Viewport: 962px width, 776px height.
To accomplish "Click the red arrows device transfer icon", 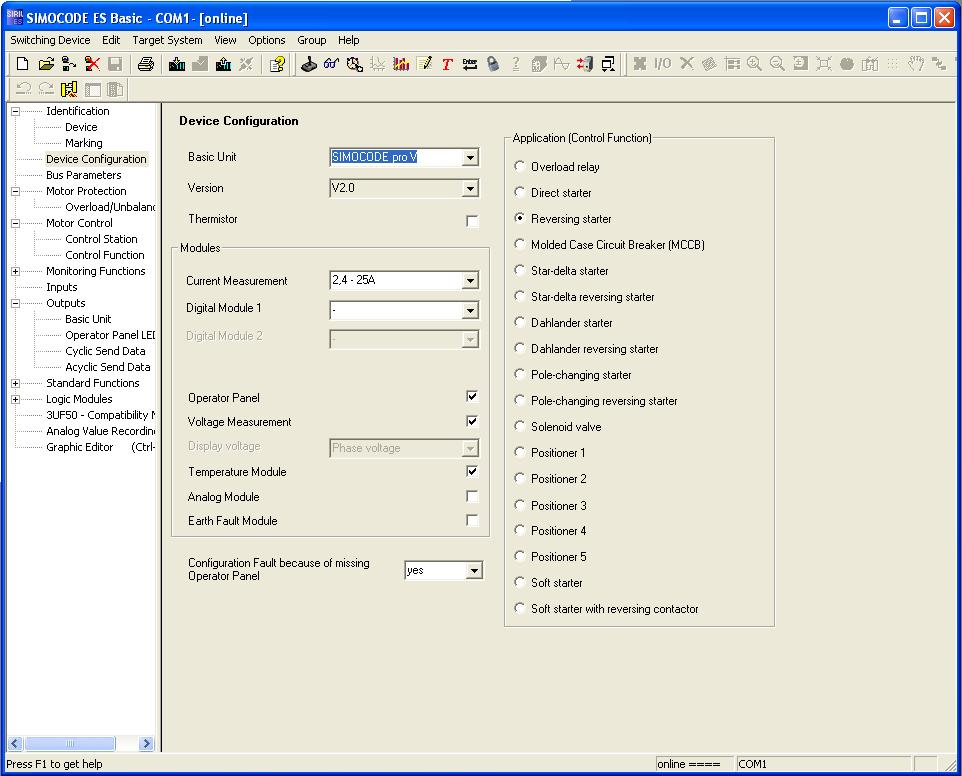I will pos(585,64).
